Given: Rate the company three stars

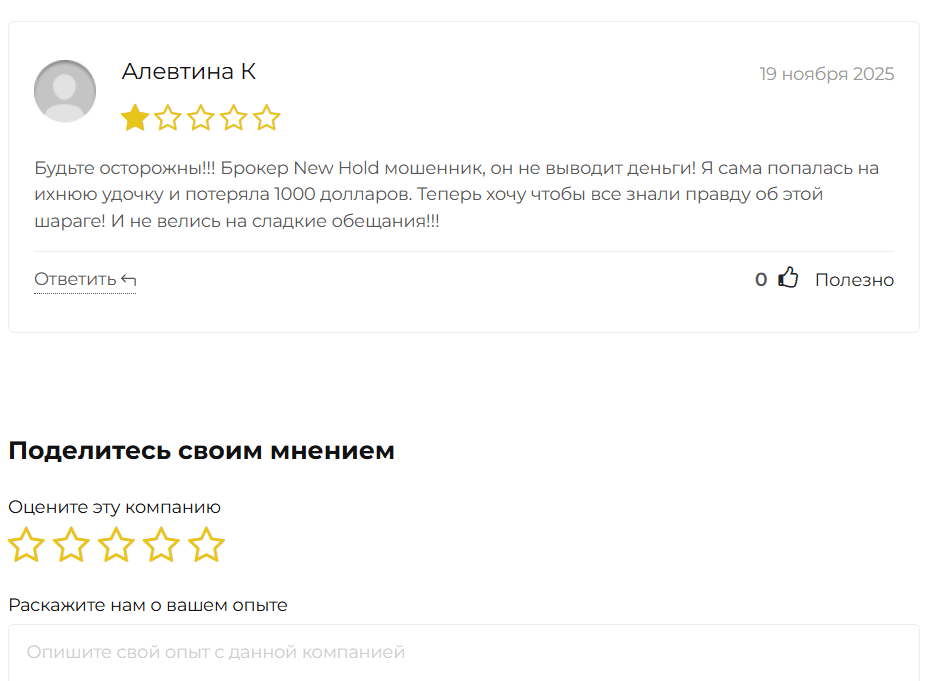Looking at the screenshot, I should pyautogui.click(x=116, y=545).
